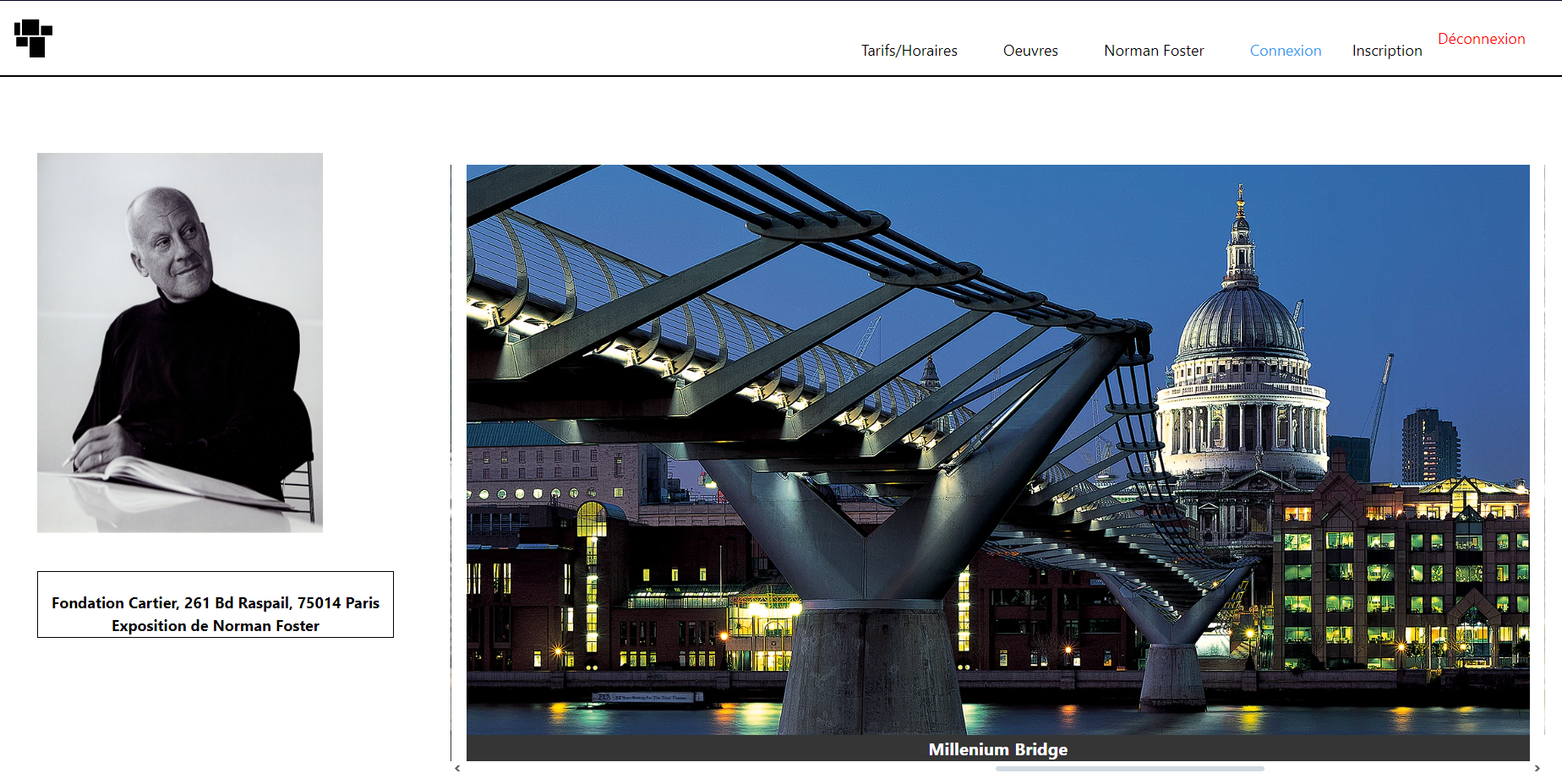Click St Paul's Cathedral dome in photo
The width and height of the screenshot is (1562, 784).
click(x=1240, y=325)
